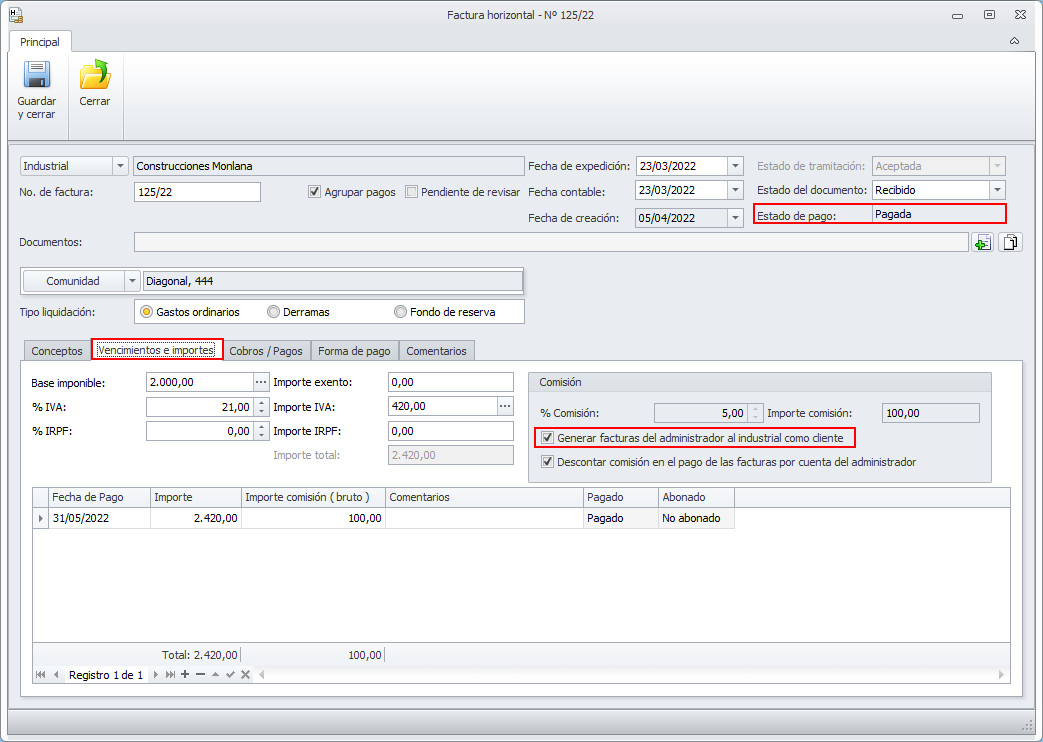Open the Industrial type dropdown

click(121, 166)
